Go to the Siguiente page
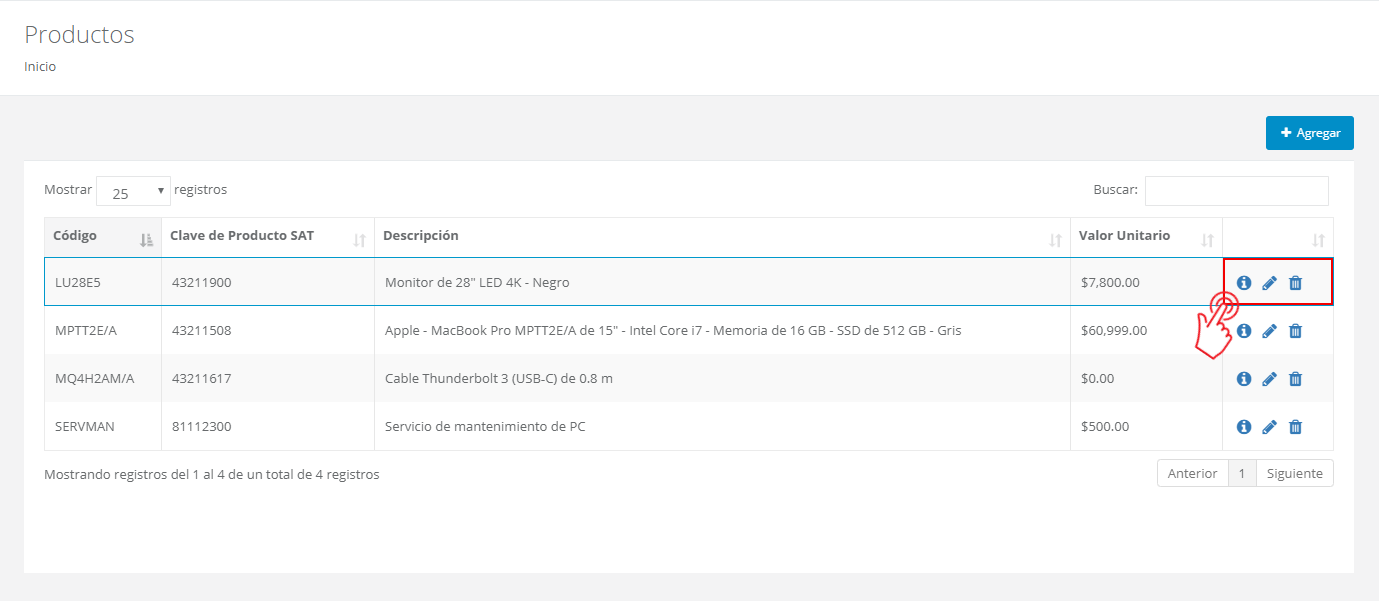Viewport: 1379px width, 601px height. coord(1294,474)
